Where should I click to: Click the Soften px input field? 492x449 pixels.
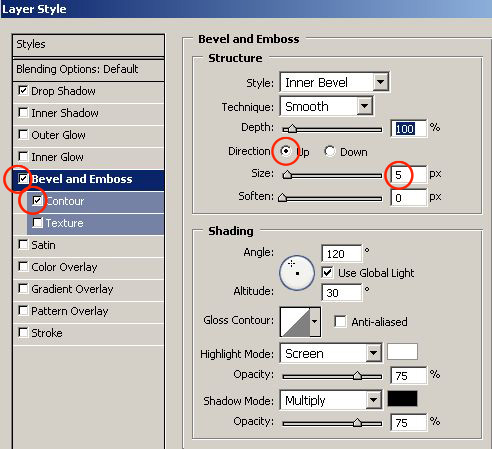(x=408, y=198)
